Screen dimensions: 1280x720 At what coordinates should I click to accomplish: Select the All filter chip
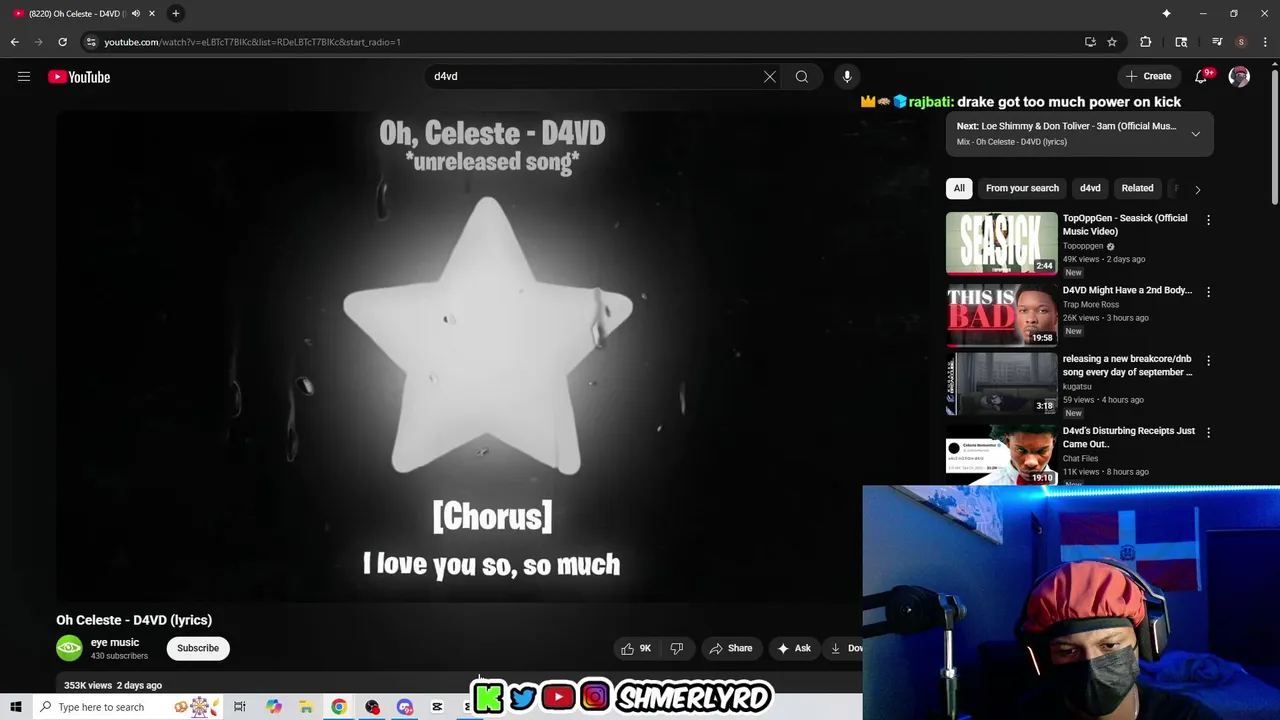[959, 188]
